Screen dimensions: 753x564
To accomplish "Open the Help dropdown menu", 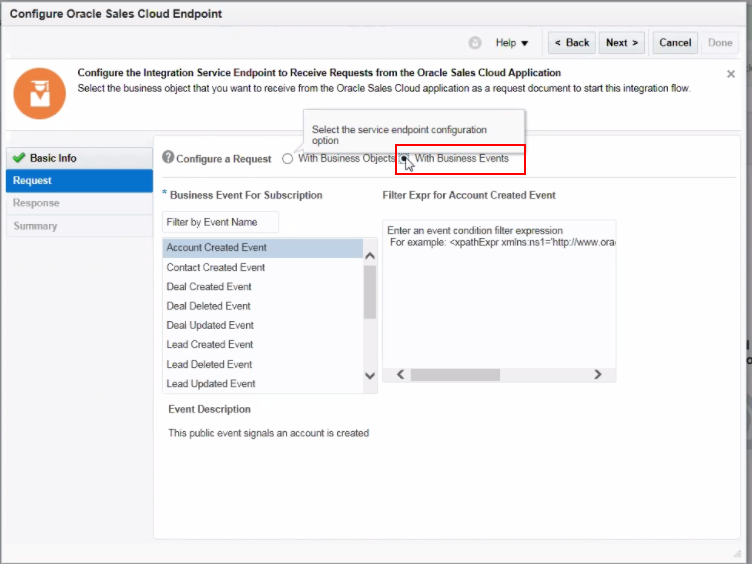I will point(512,43).
